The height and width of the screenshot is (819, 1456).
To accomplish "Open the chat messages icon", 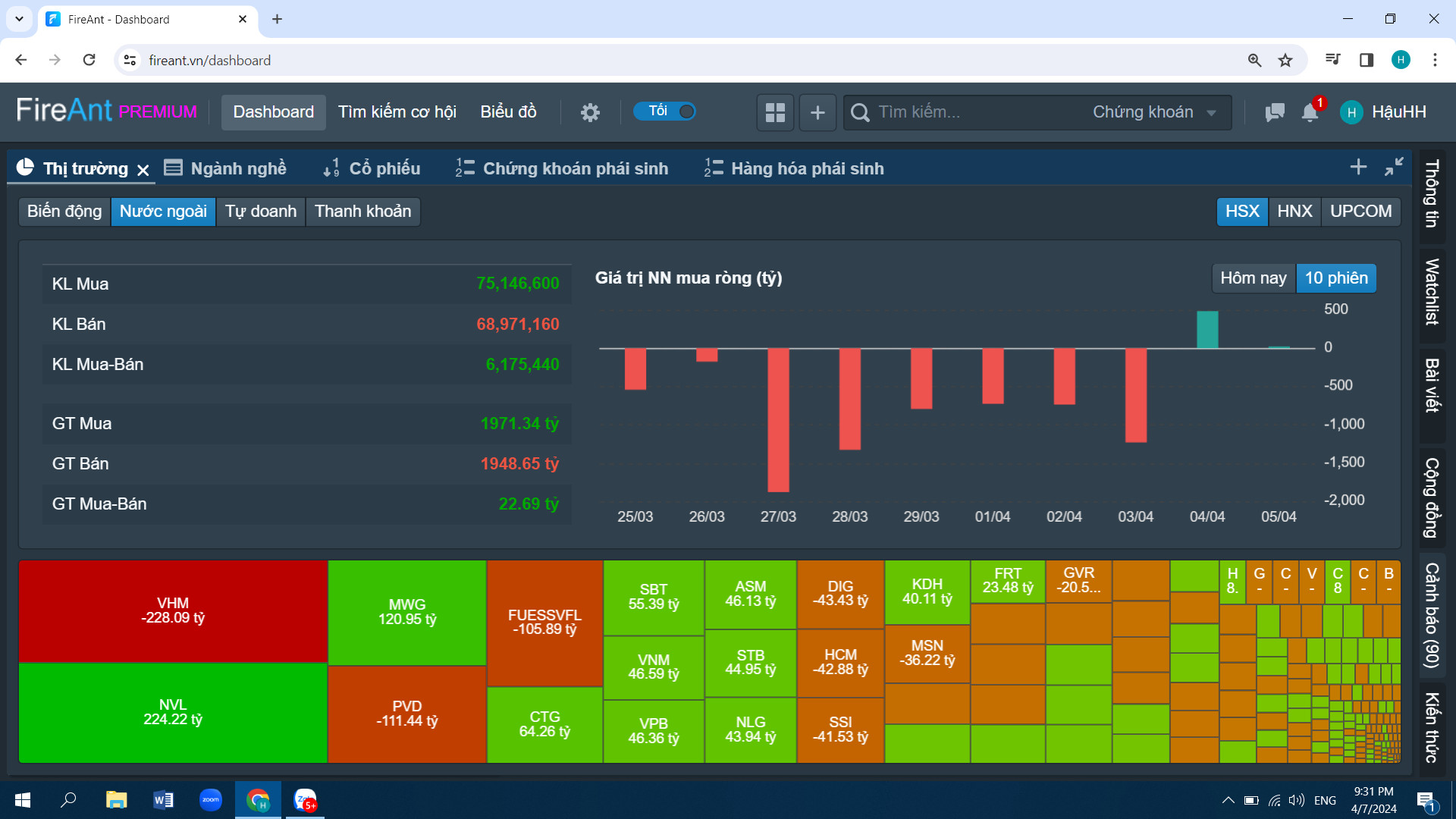I will pyautogui.click(x=1275, y=112).
